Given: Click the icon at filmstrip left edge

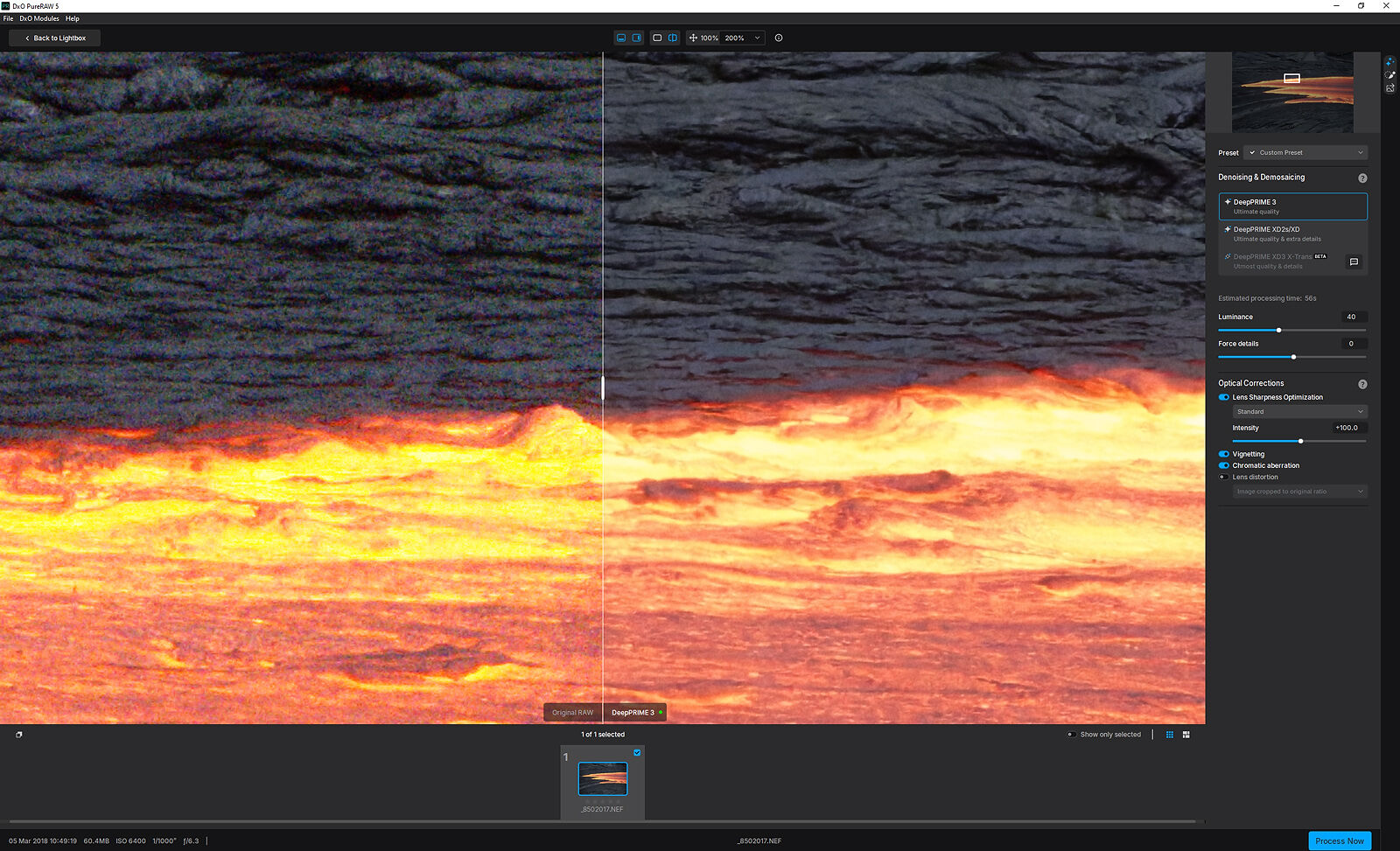Looking at the screenshot, I should (x=18, y=735).
